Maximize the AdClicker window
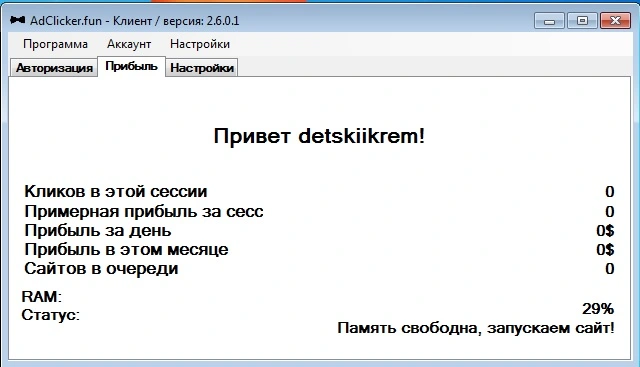This screenshot has width=640, height=367. pyautogui.click(x=582, y=21)
